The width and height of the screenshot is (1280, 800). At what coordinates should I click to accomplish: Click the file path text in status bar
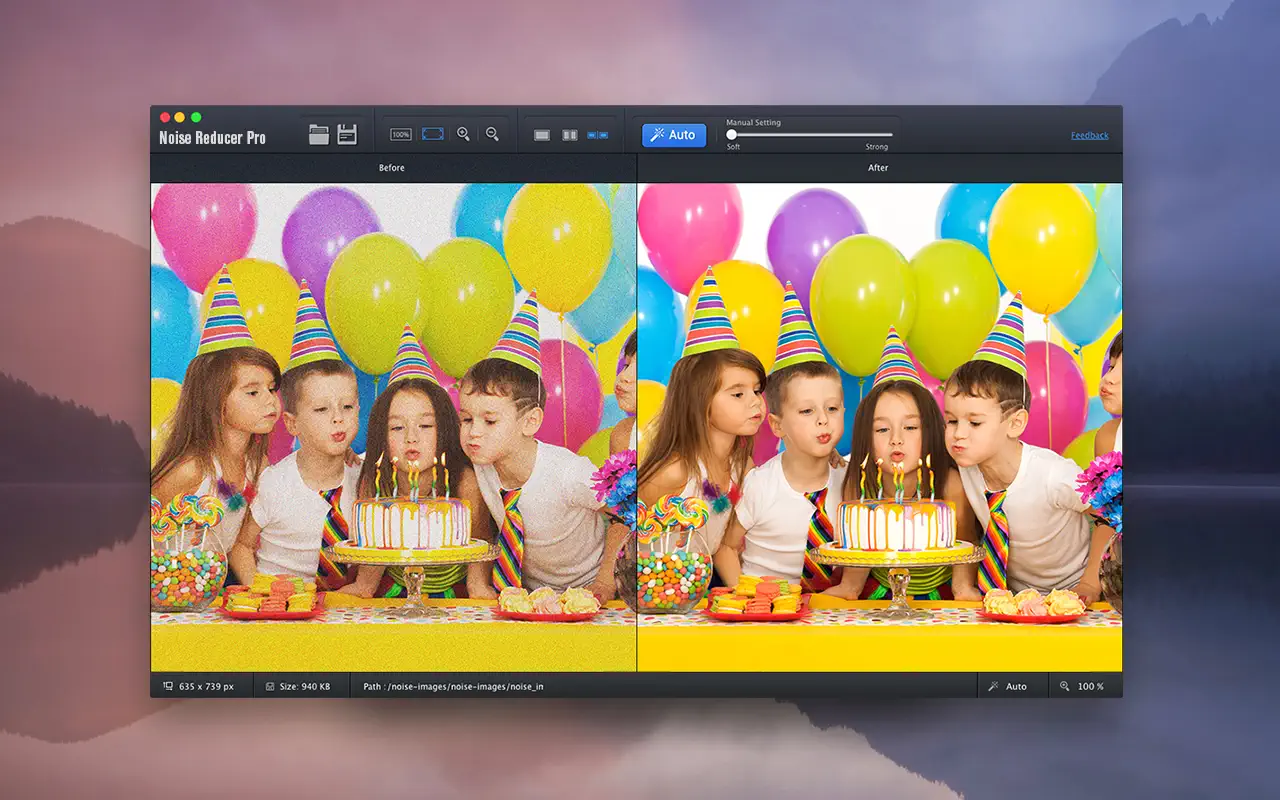coord(453,686)
